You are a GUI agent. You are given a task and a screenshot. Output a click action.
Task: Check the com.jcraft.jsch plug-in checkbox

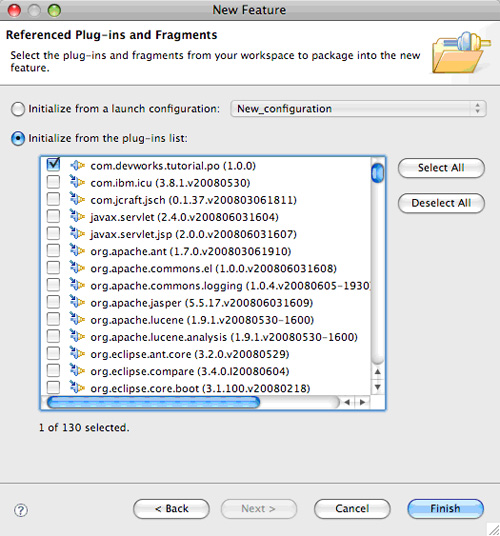(x=53, y=199)
